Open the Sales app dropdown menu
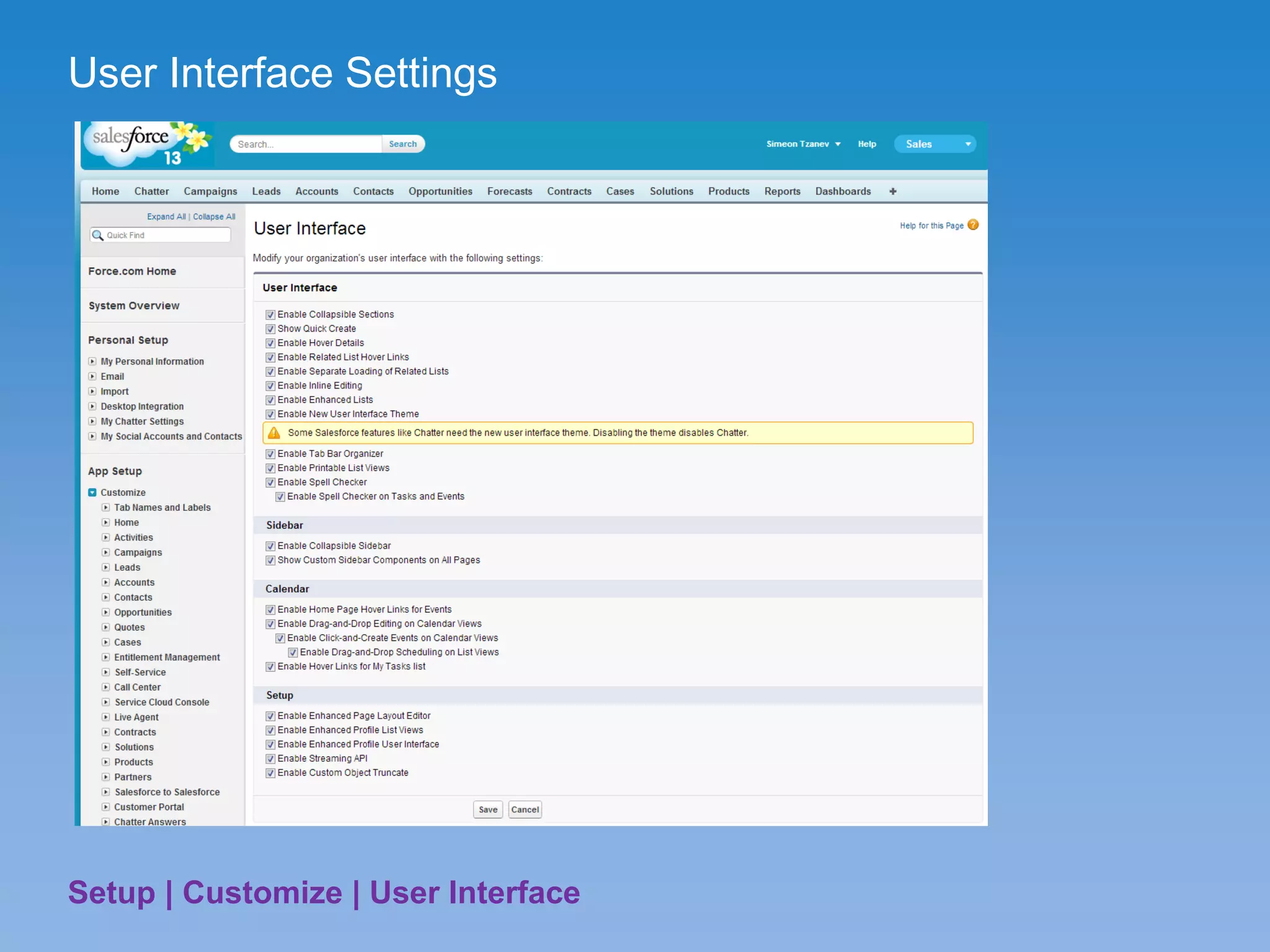 935,144
